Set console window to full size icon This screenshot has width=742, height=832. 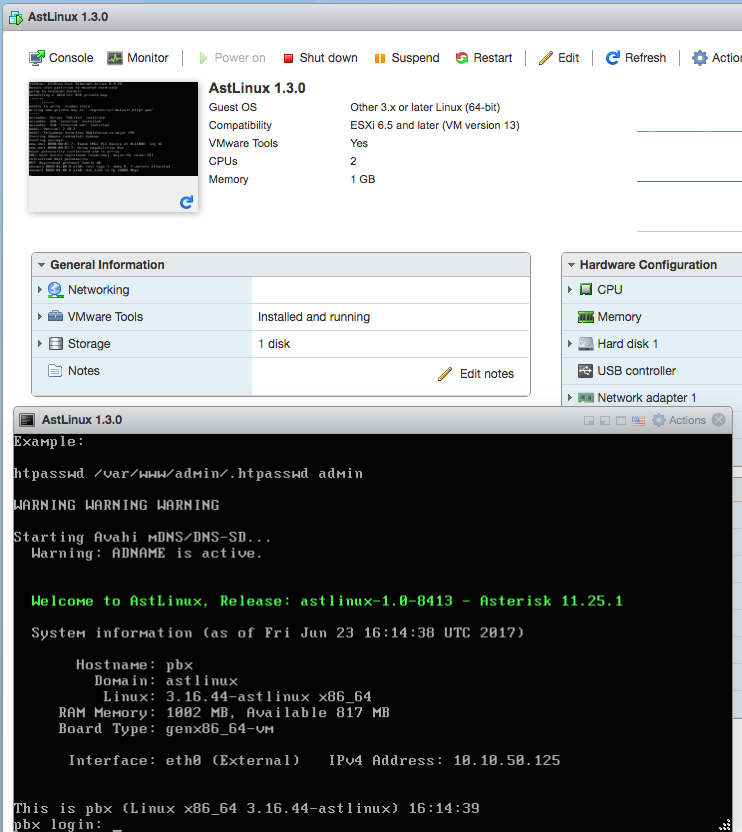[620, 421]
